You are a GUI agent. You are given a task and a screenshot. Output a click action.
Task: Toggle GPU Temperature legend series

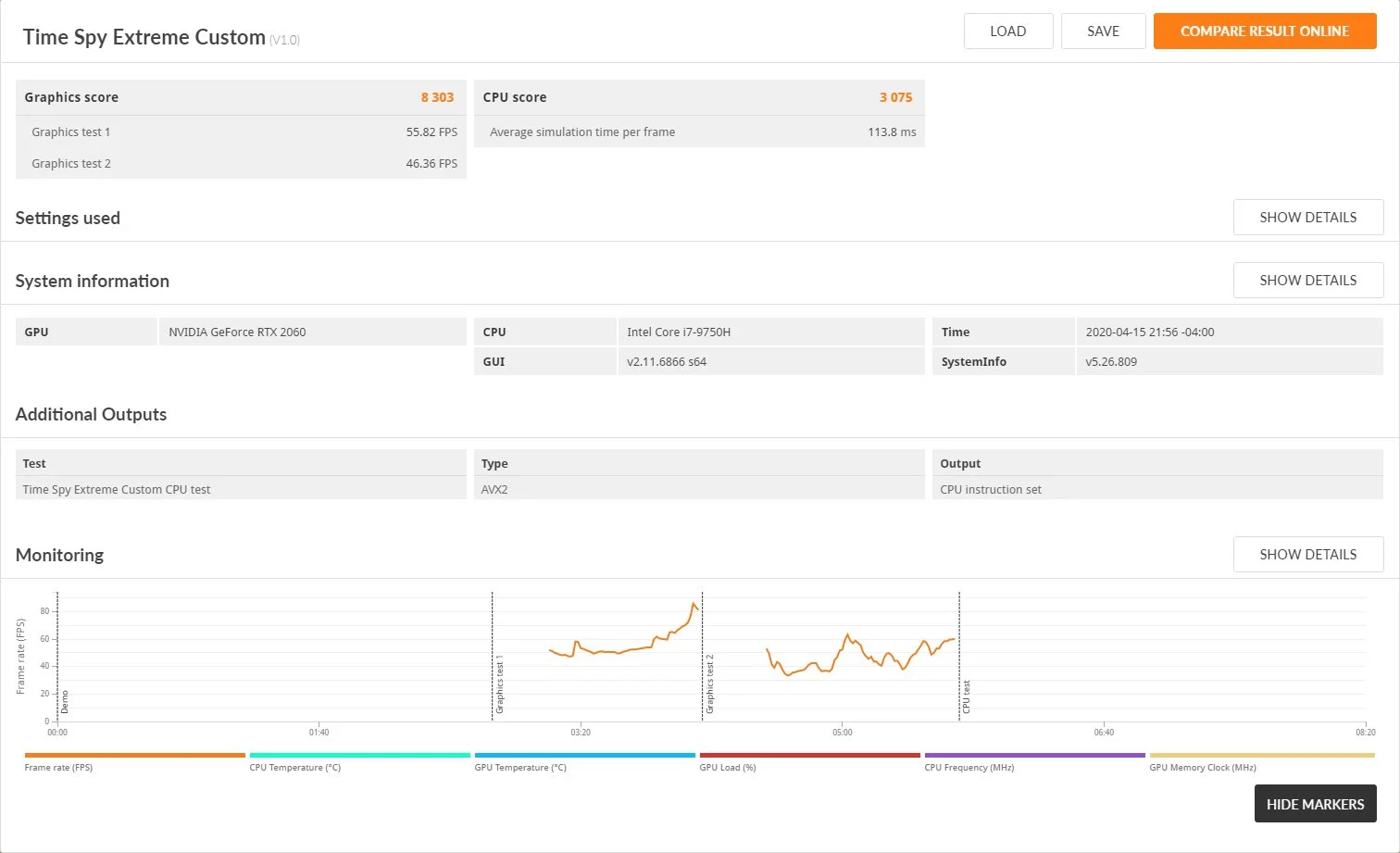tap(585, 762)
